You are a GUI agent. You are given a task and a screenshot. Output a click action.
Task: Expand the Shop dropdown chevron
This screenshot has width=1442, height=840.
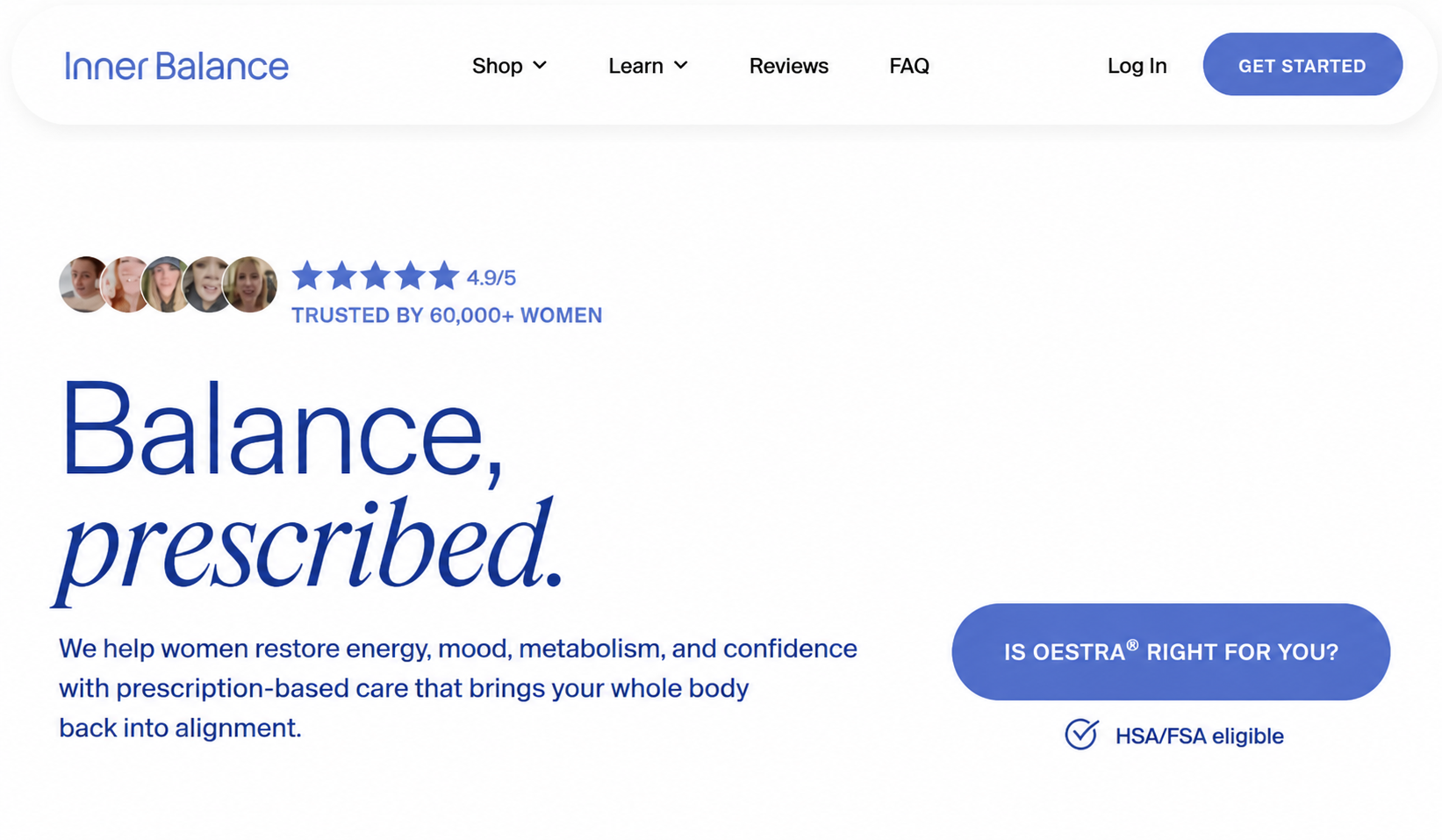(540, 66)
